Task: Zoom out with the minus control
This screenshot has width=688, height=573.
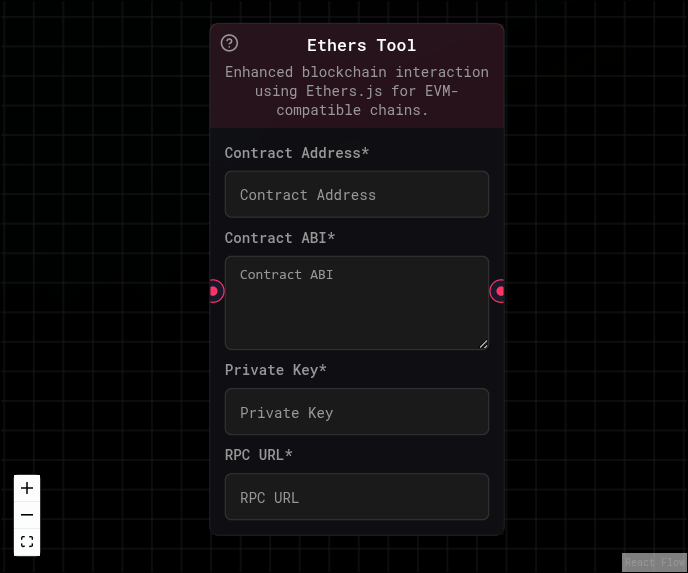Action: pyautogui.click(x=27, y=515)
